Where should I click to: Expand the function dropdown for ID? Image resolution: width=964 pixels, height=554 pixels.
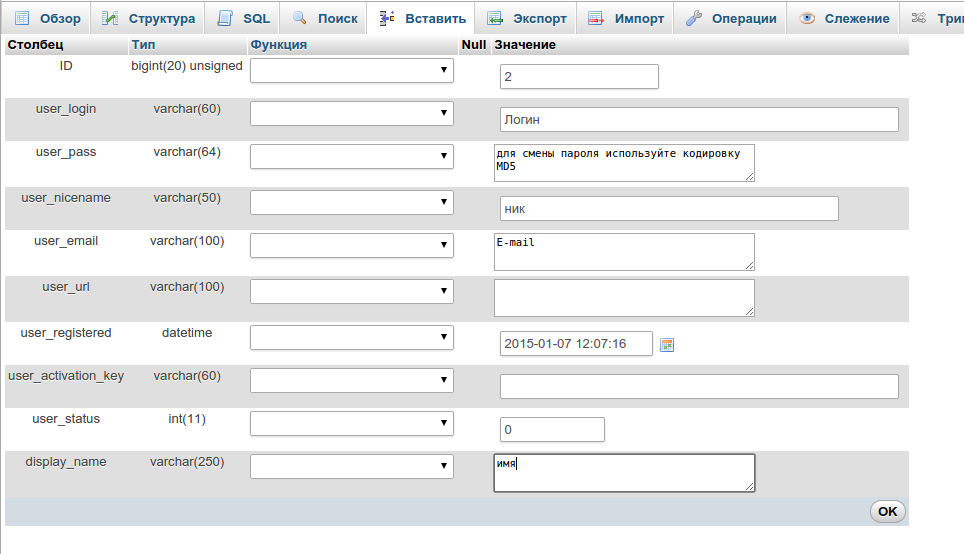point(352,70)
